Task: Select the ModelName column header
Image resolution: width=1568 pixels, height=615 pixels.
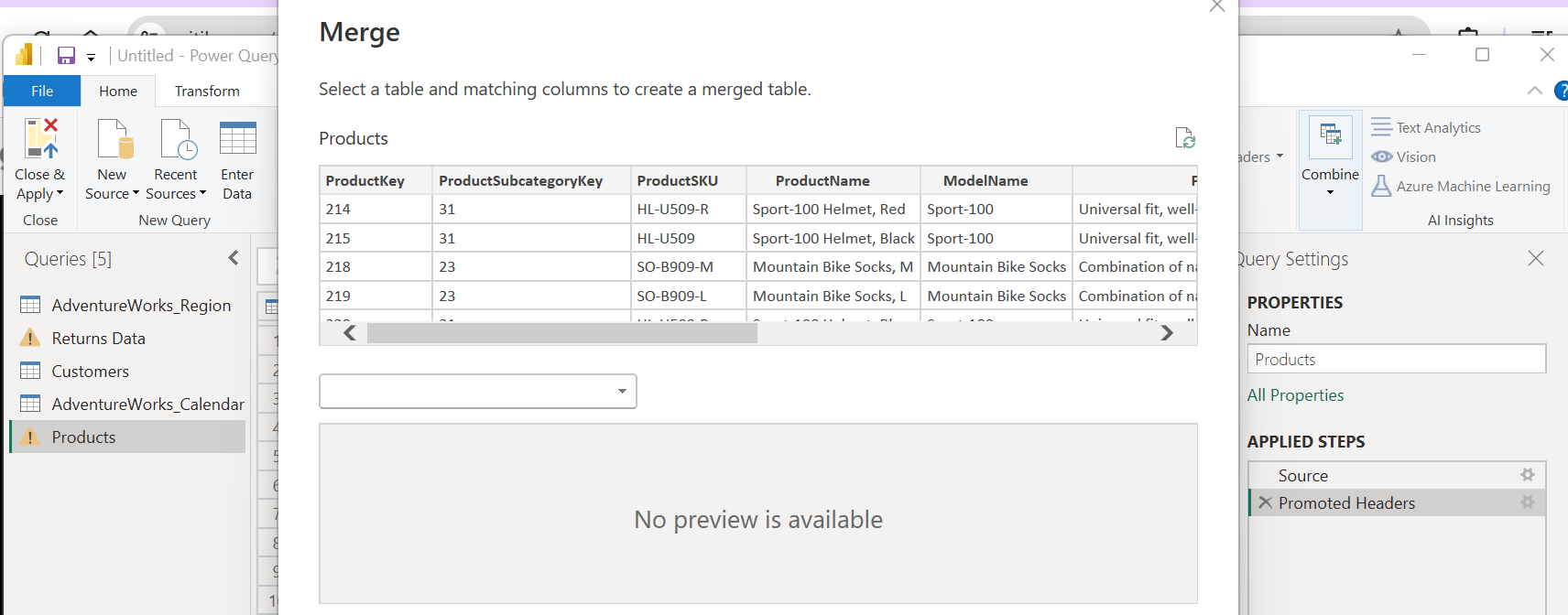Action: (996, 180)
